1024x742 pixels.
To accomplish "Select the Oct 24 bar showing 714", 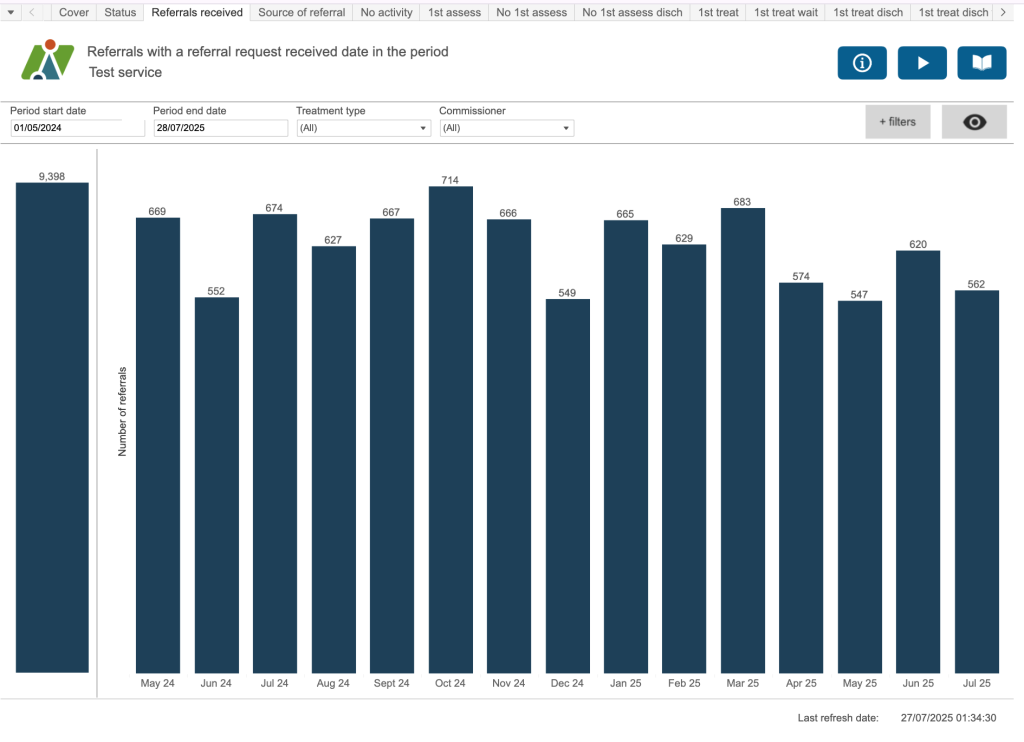I will pyautogui.click(x=450, y=430).
